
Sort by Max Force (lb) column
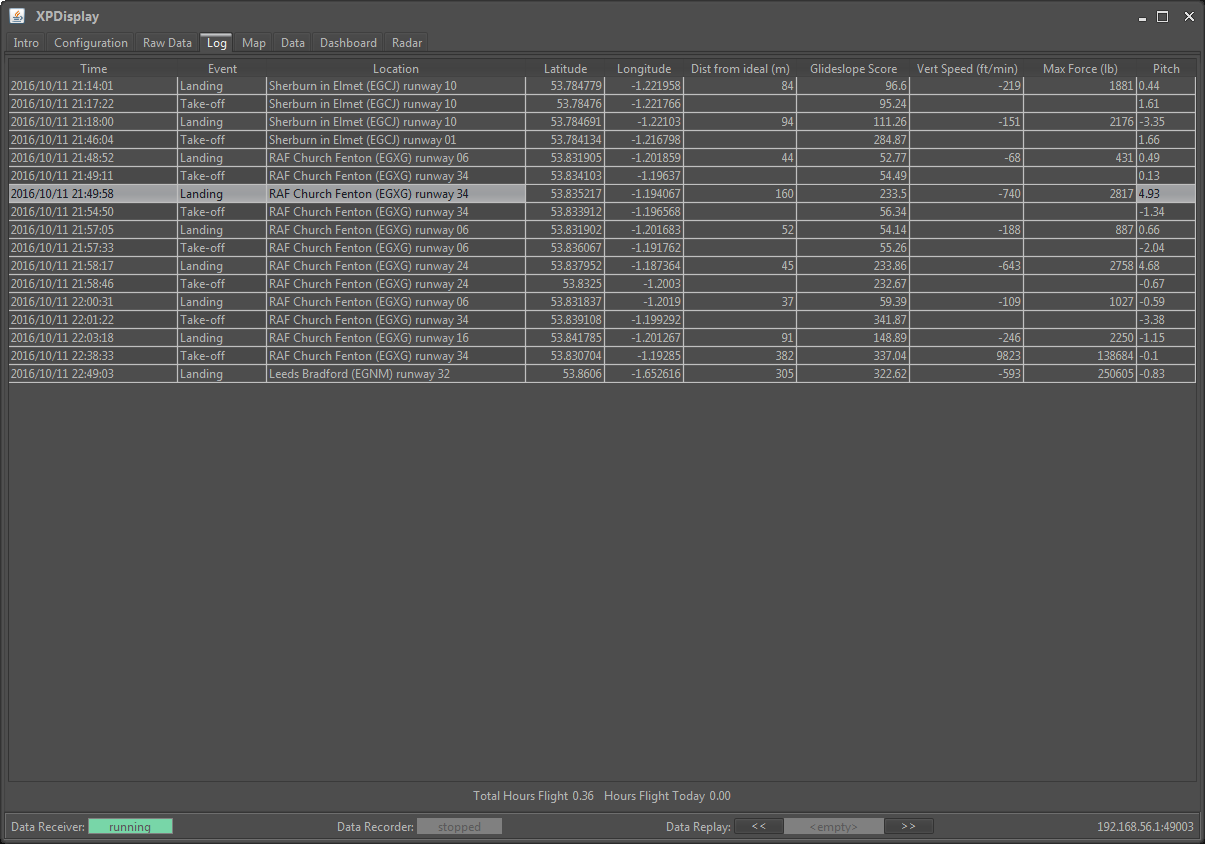[1080, 69]
